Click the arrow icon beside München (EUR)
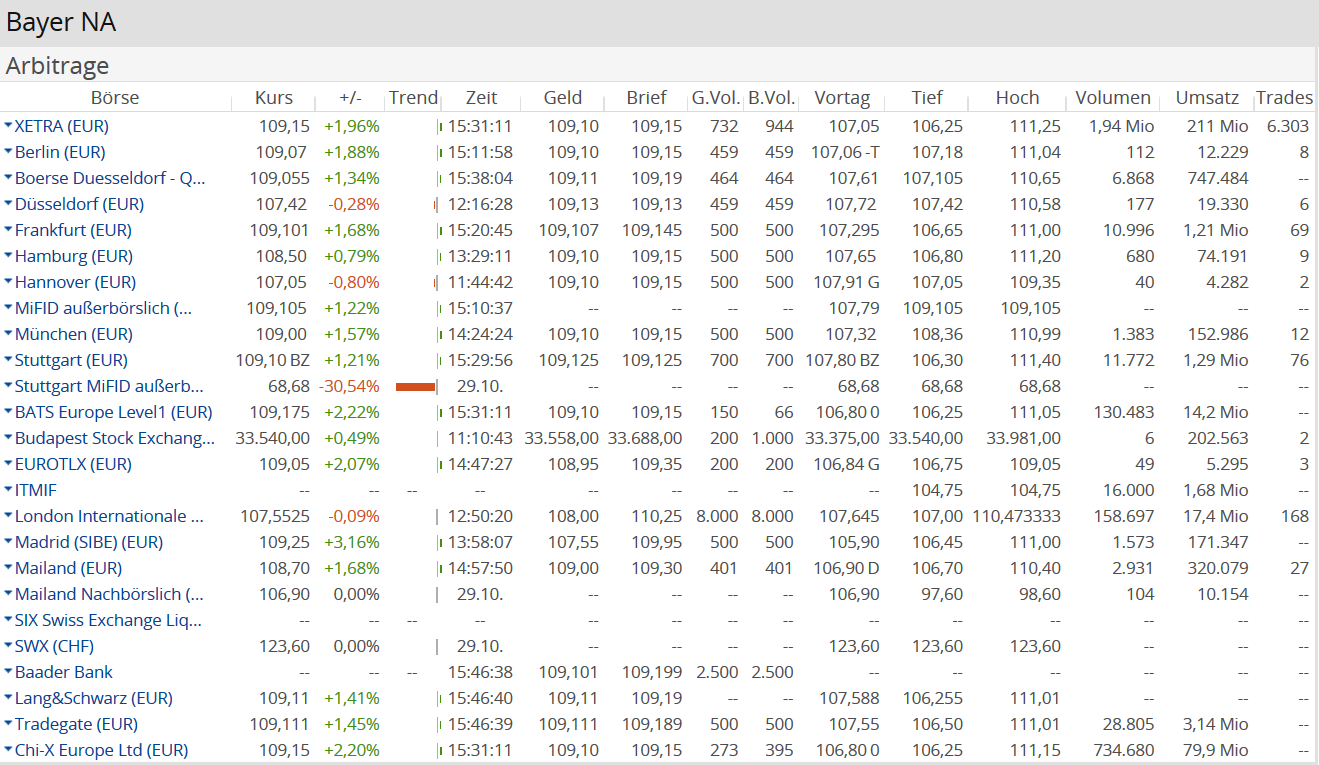This screenshot has height=765, width=1319. pyautogui.click(x=8, y=334)
